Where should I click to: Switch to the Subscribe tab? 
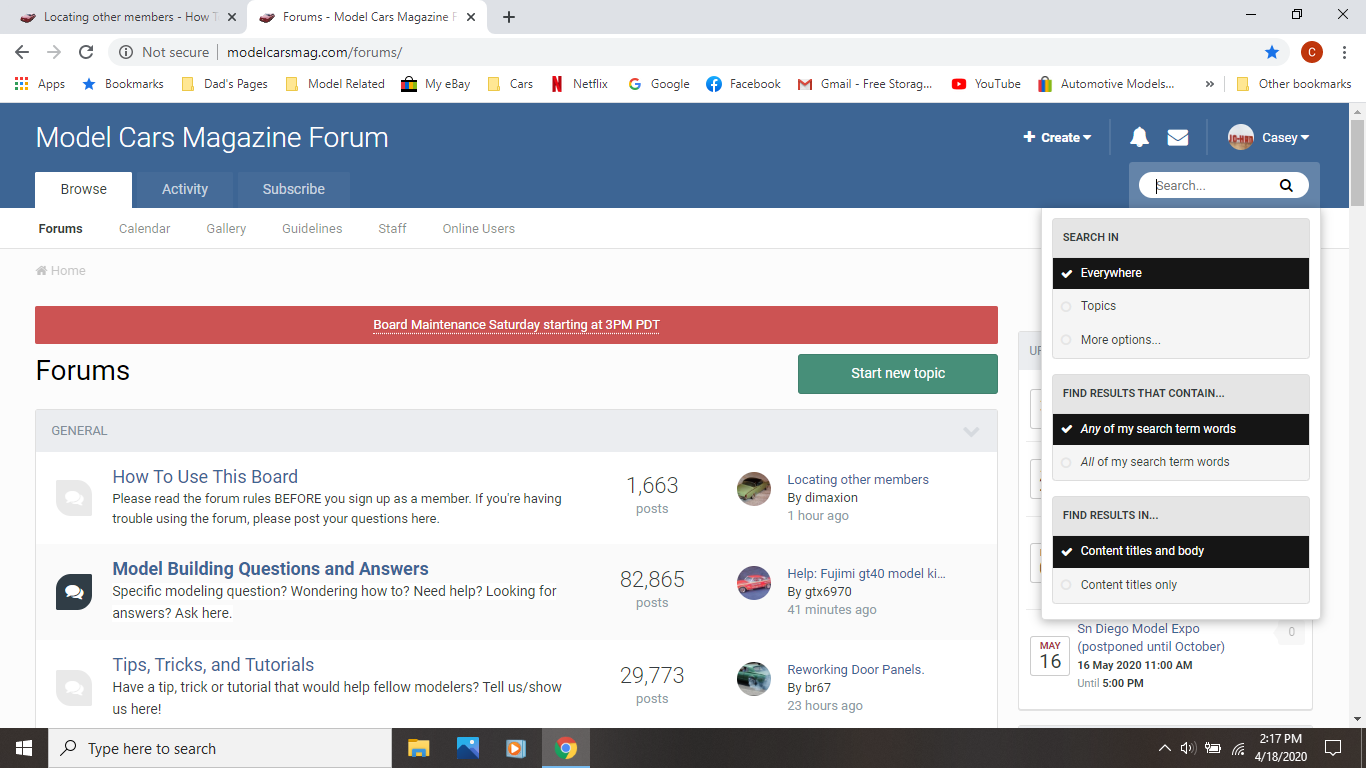coord(294,189)
